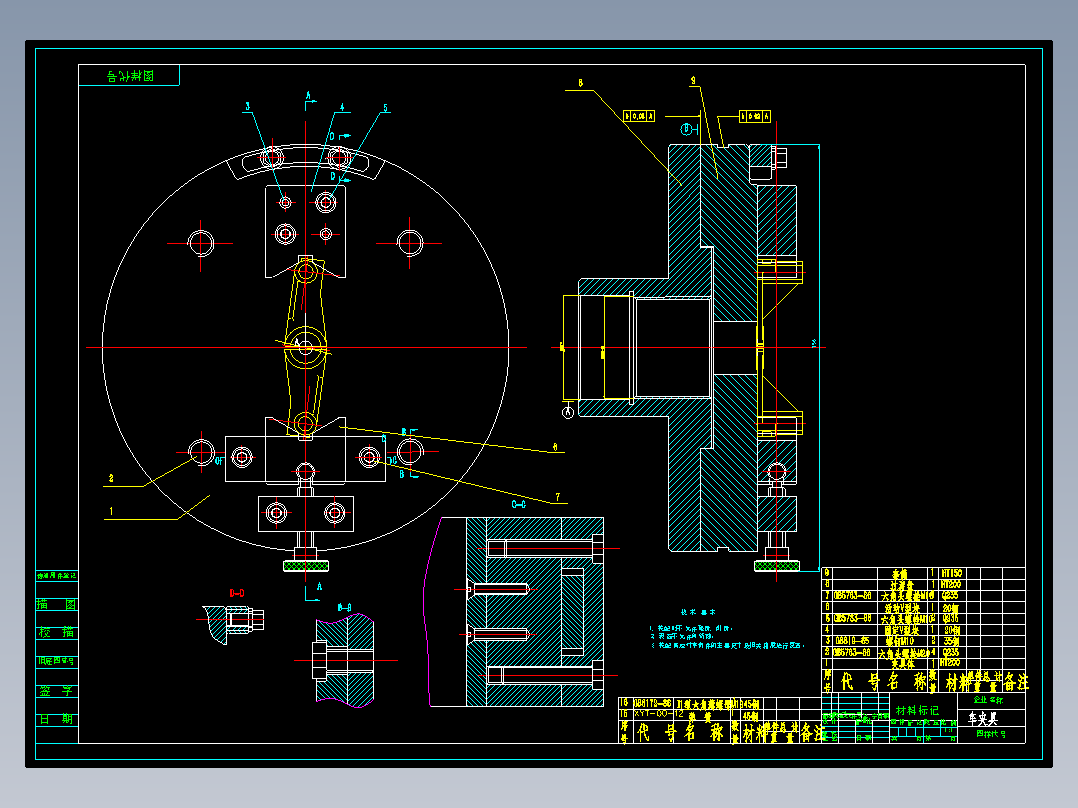The width and height of the screenshot is (1078, 808).
Task: Select the HT150 material cell in parts list
Action: [x=952, y=573]
